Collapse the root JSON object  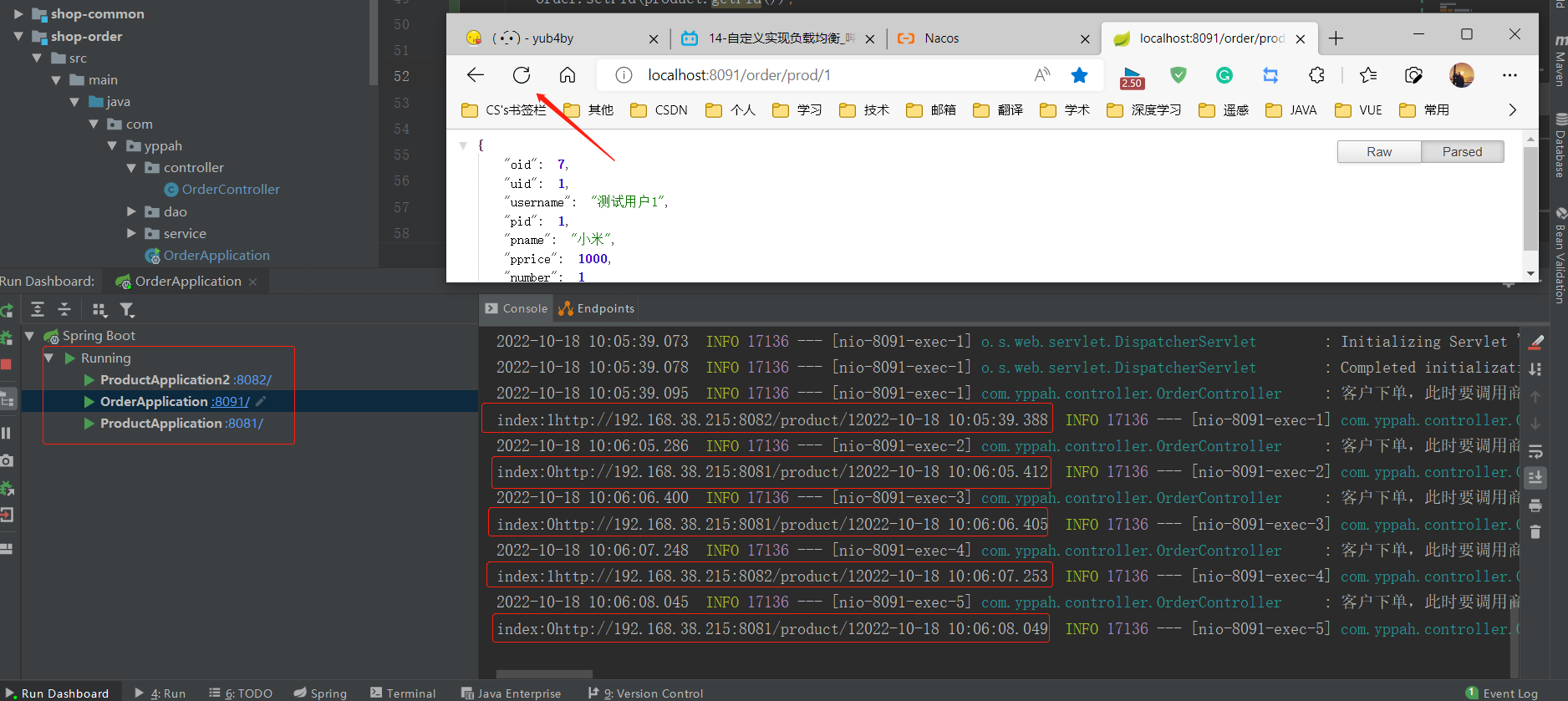[x=463, y=145]
